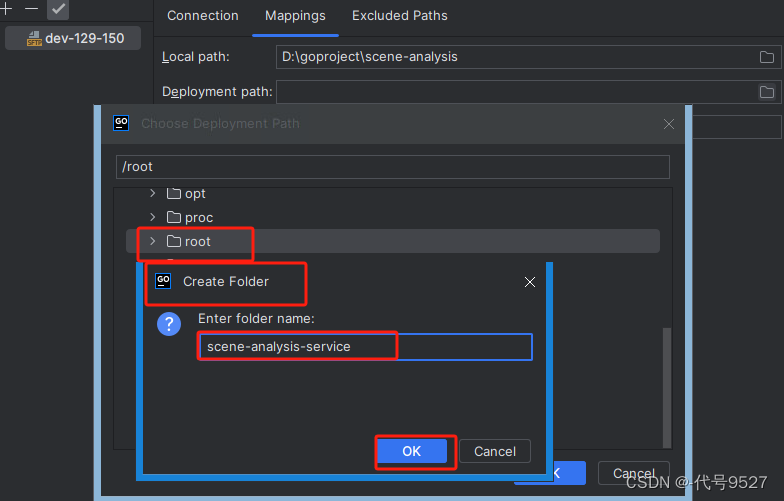784x501 pixels.
Task: Confirm folder creation with OK
Action: pyautogui.click(x=412, y=452)
